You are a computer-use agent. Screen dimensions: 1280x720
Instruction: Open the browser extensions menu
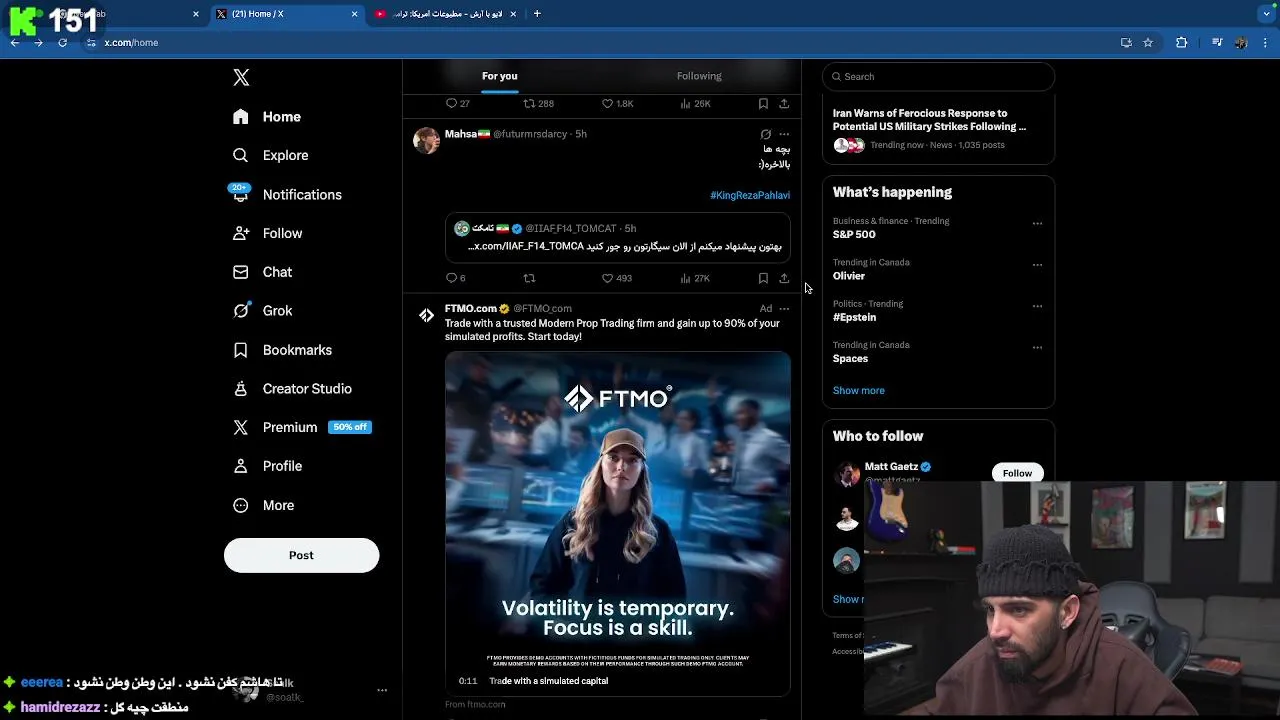[x=1181, y=43]
